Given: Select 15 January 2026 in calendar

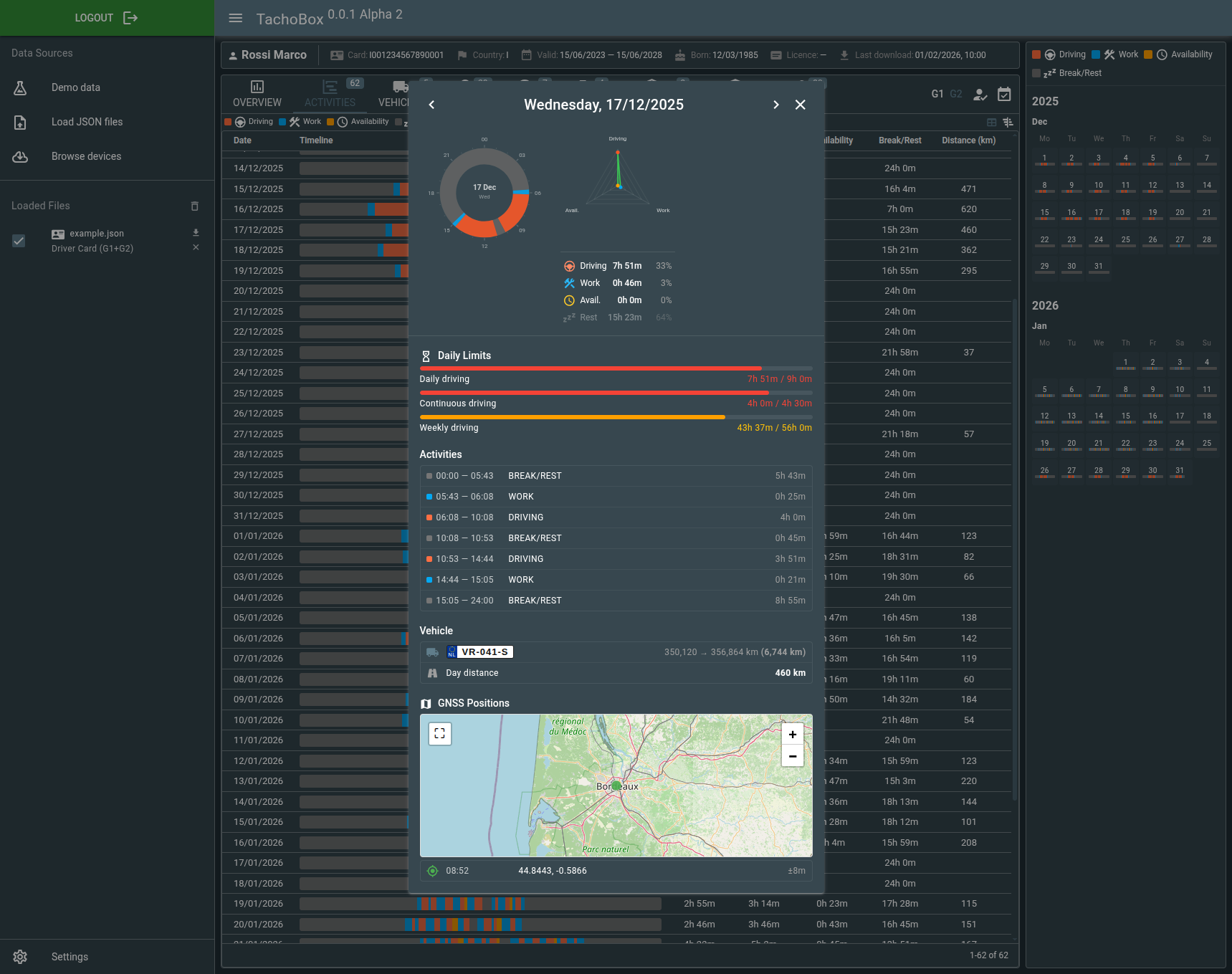Looking at the screenshot, I should click(1125, 416).
